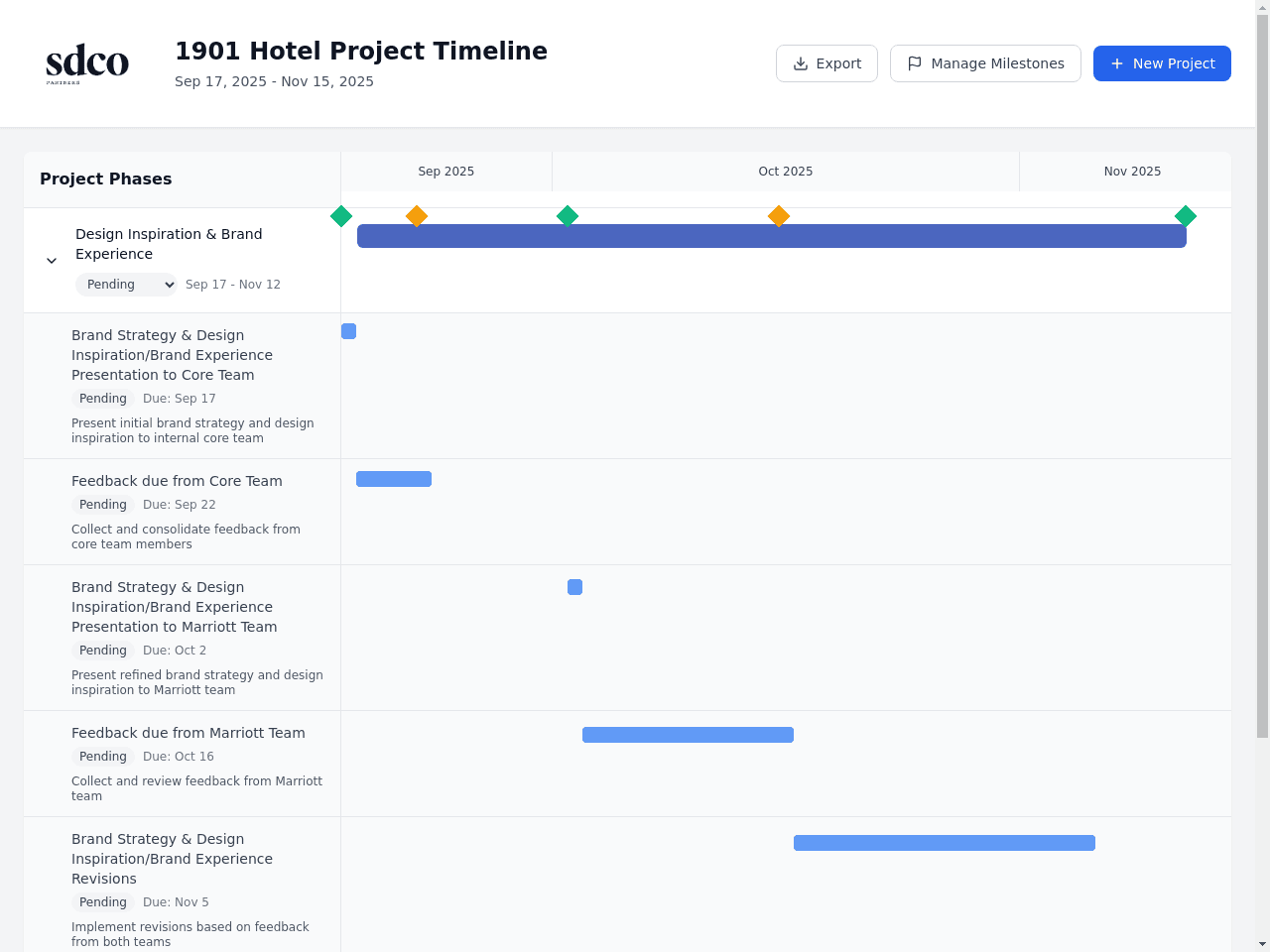Click the Export button

point(826,63)
